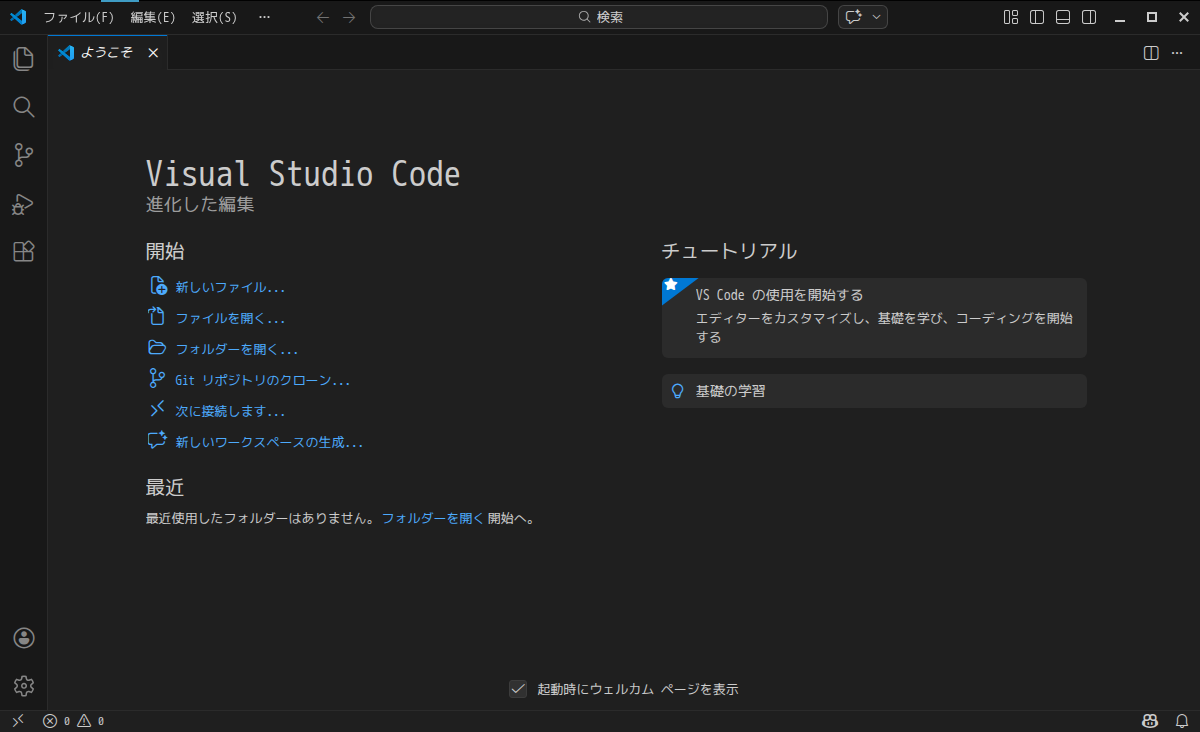The image size is (1200, 732).
Task: Click フォルダーを開く link under 最近
Action: (432, 518)
